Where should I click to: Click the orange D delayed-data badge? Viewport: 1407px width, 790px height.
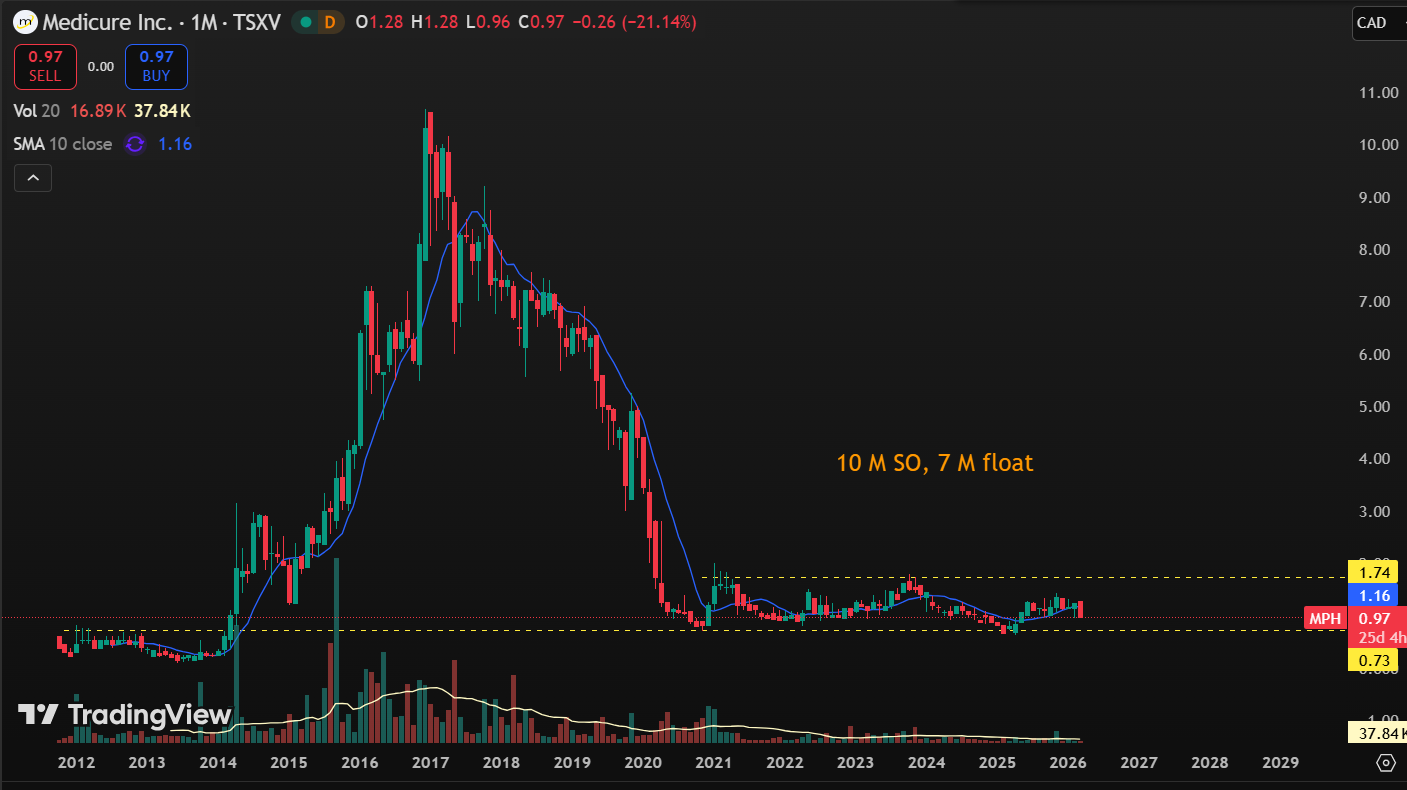coord(328,22)
